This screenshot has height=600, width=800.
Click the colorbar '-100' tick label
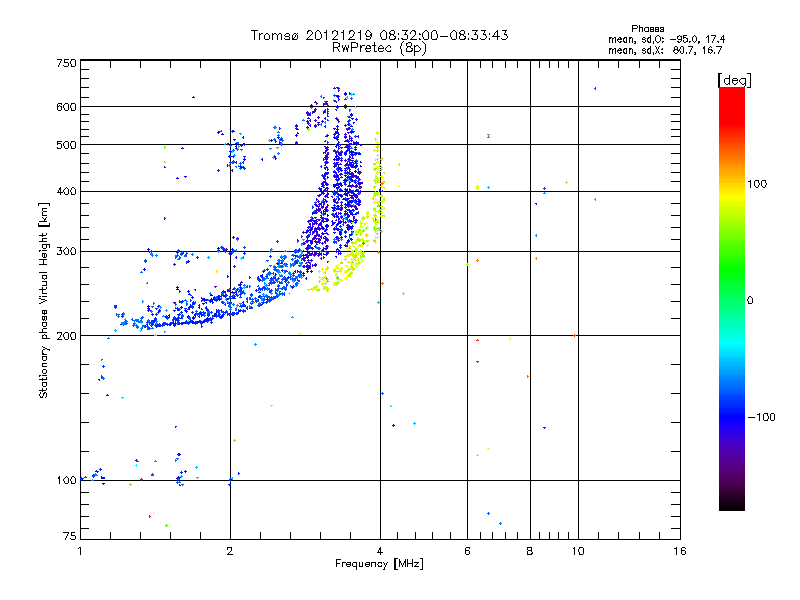[x=762, y=417]
